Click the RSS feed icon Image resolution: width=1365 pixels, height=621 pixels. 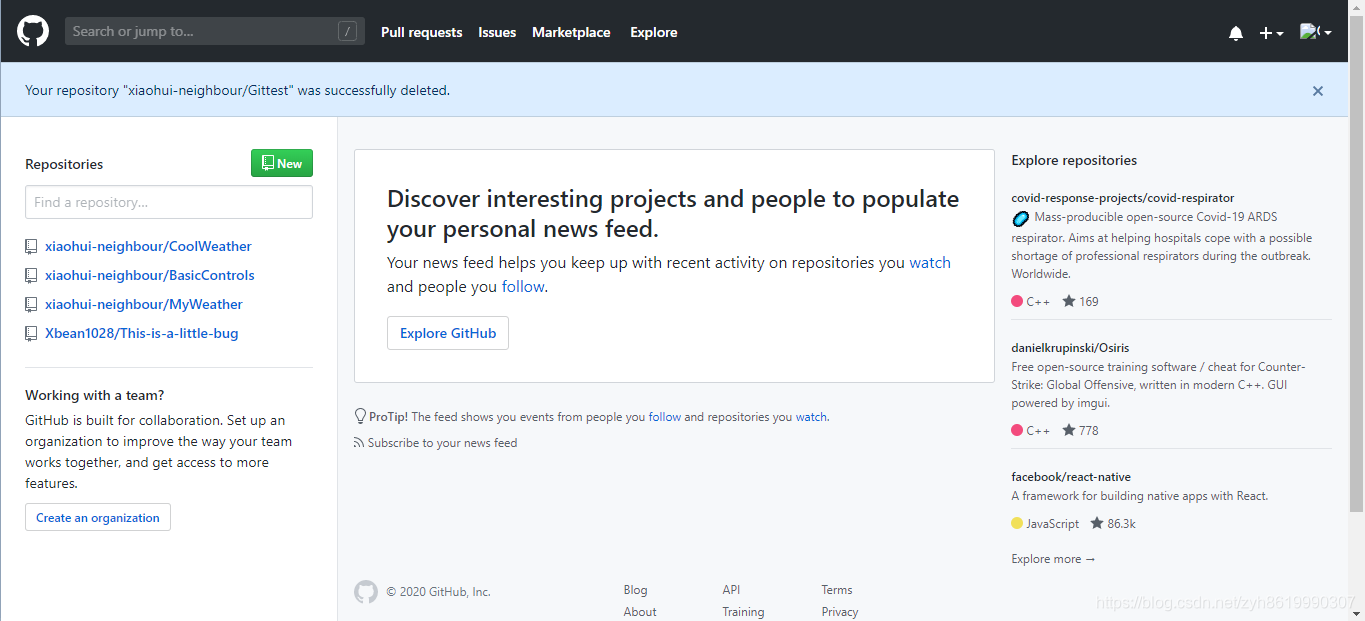point(359,443)
